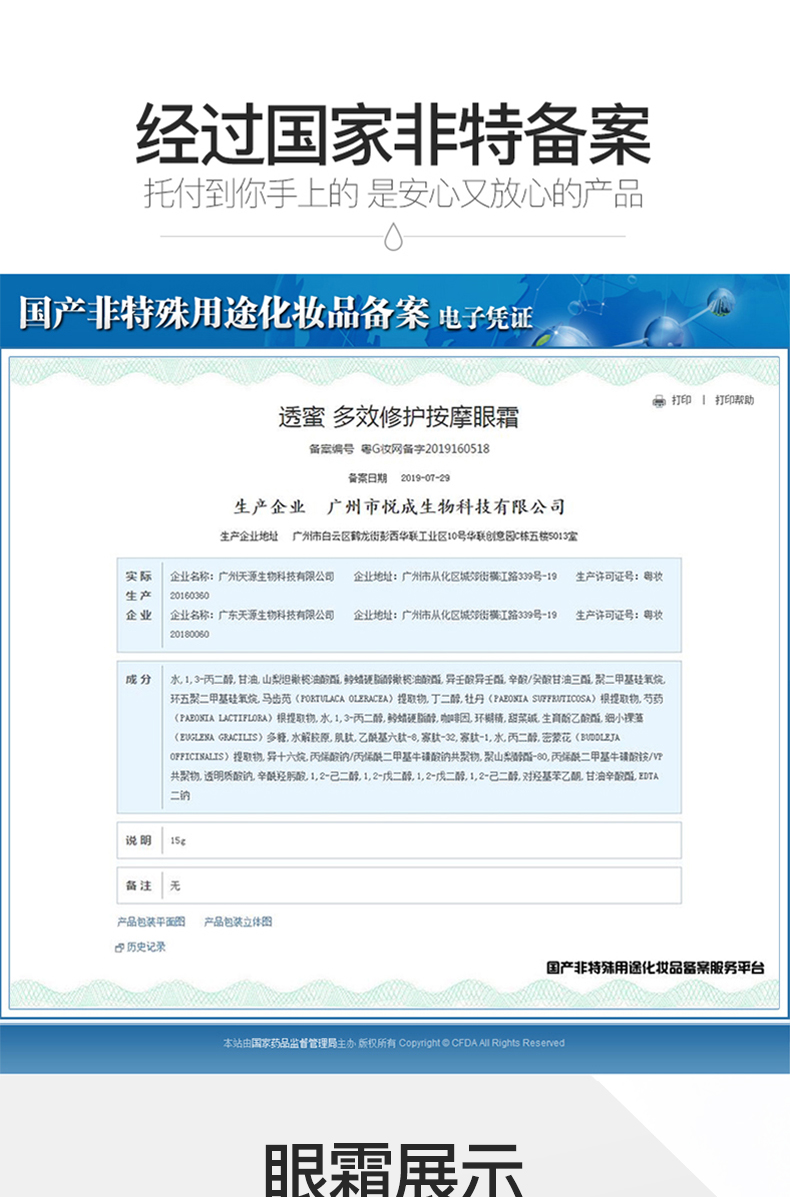Click the 备注 field showing 无

(x=398, y=886)
